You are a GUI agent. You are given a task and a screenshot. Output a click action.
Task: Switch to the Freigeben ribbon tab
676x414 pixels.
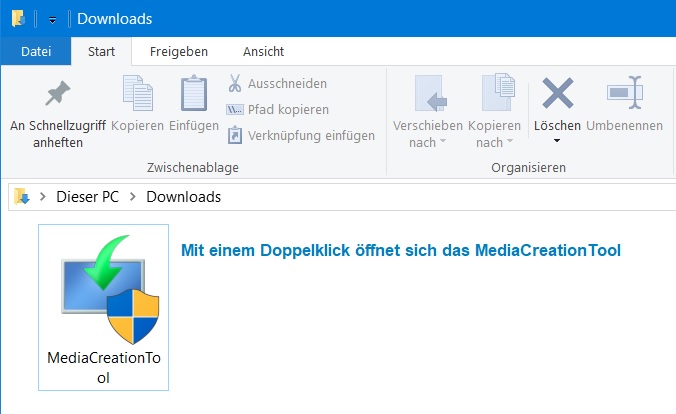coord(178,51)
